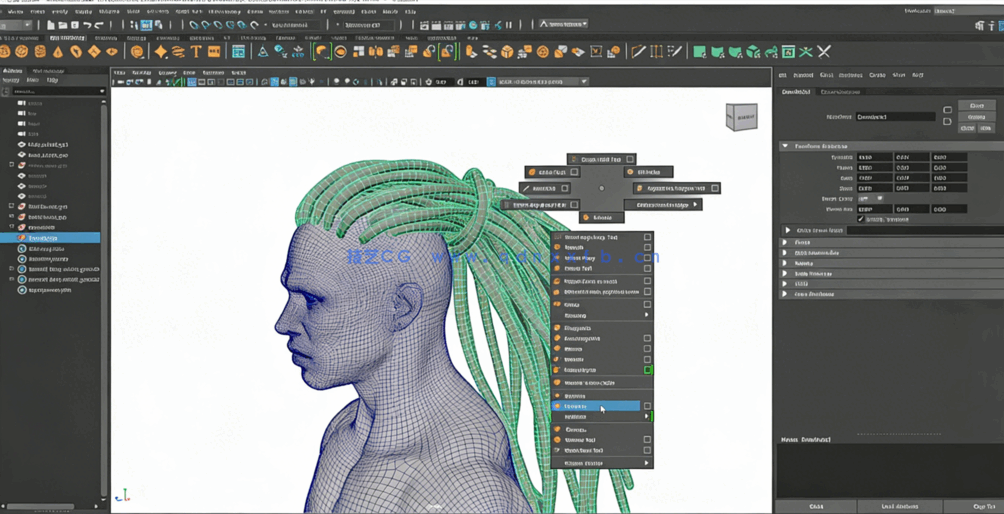Click the green option box in the marking menu

click(x=647, y=370)
